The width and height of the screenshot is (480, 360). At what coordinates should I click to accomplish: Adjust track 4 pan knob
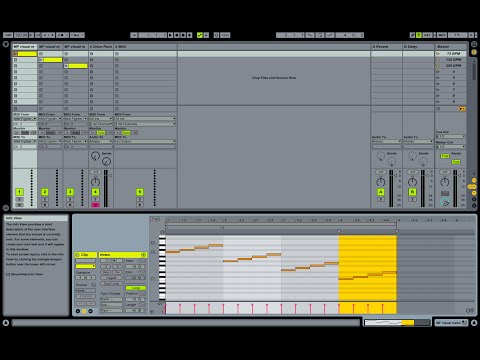pos(95,182)
